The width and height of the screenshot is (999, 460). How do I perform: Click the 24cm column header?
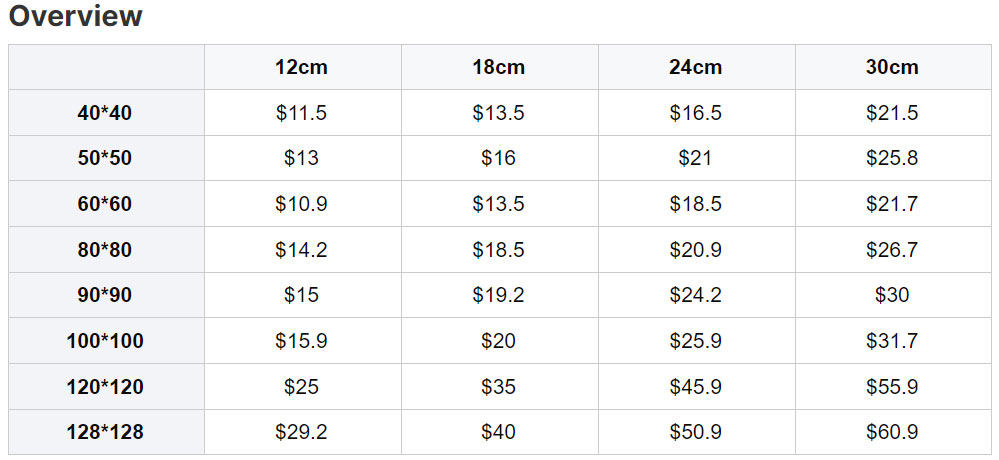click(696, 67)
